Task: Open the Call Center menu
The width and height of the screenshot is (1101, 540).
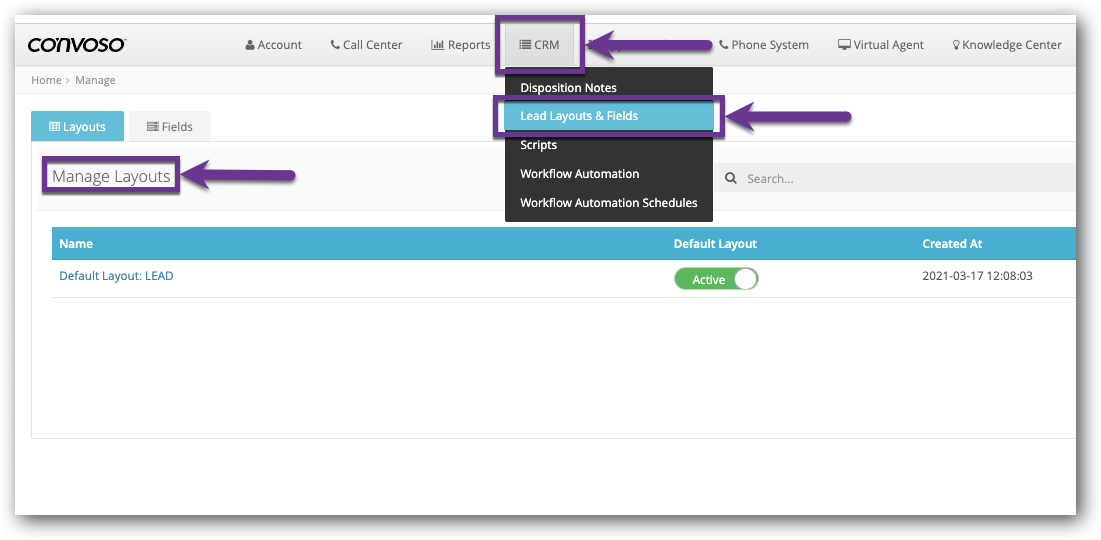Action: click(x=366, y=45)
